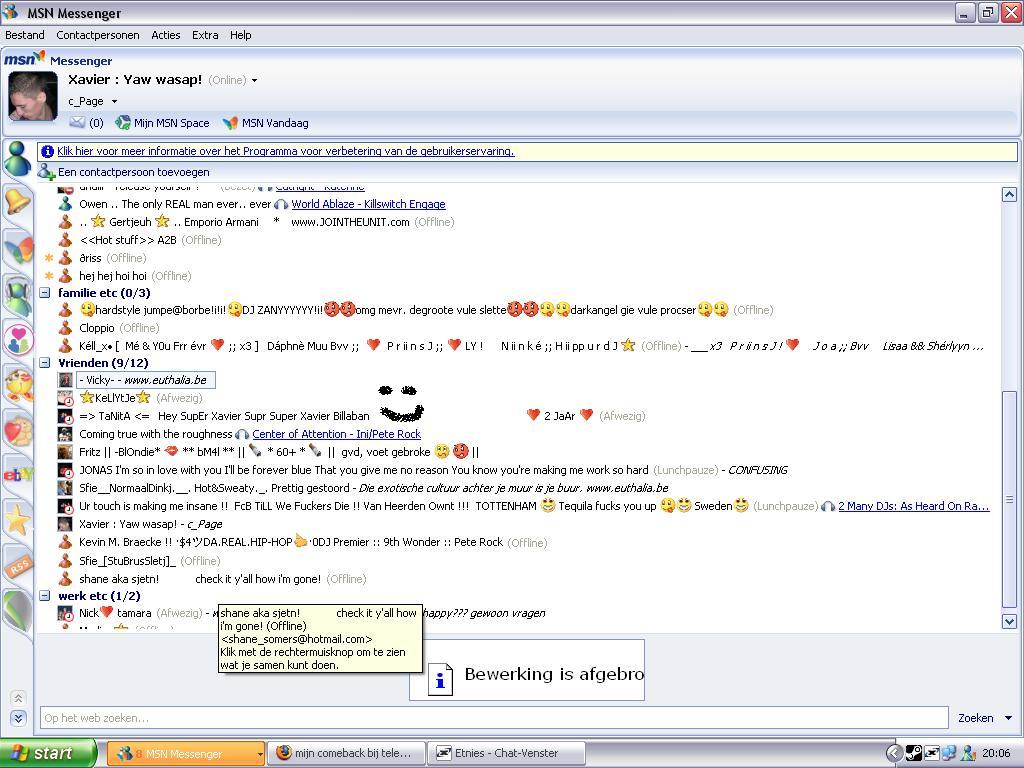Open the Help menu
The image size is (1024, 768).
tap(240, 35)
